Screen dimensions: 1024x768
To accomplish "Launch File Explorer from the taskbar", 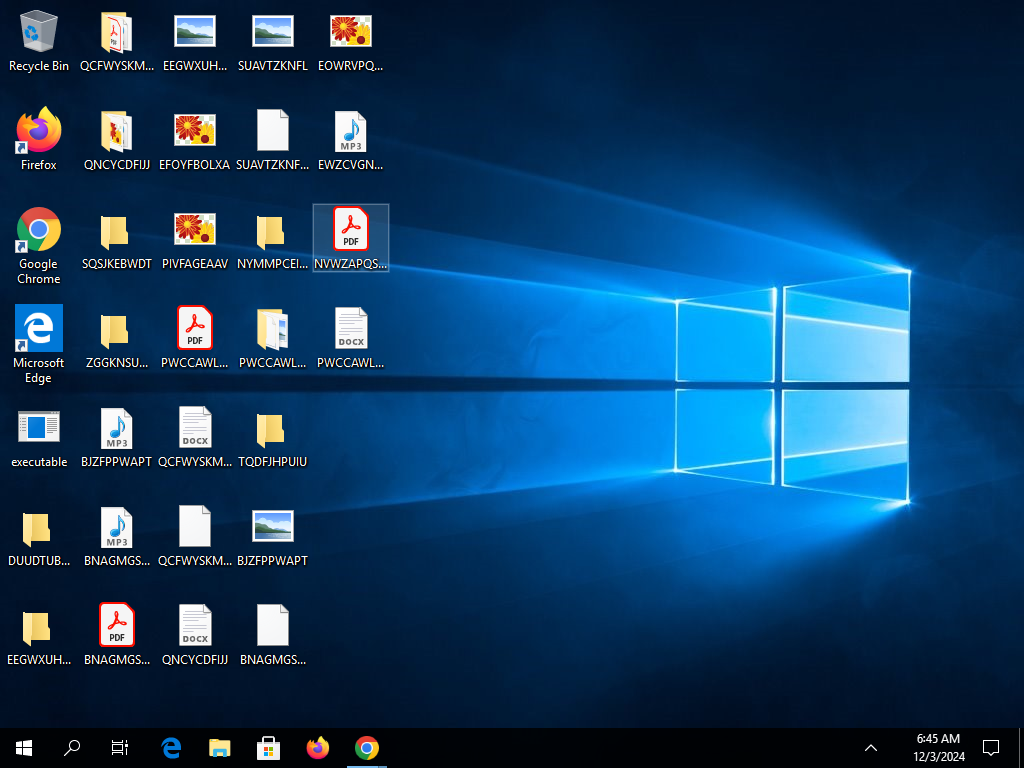I will tap(220, 747).
